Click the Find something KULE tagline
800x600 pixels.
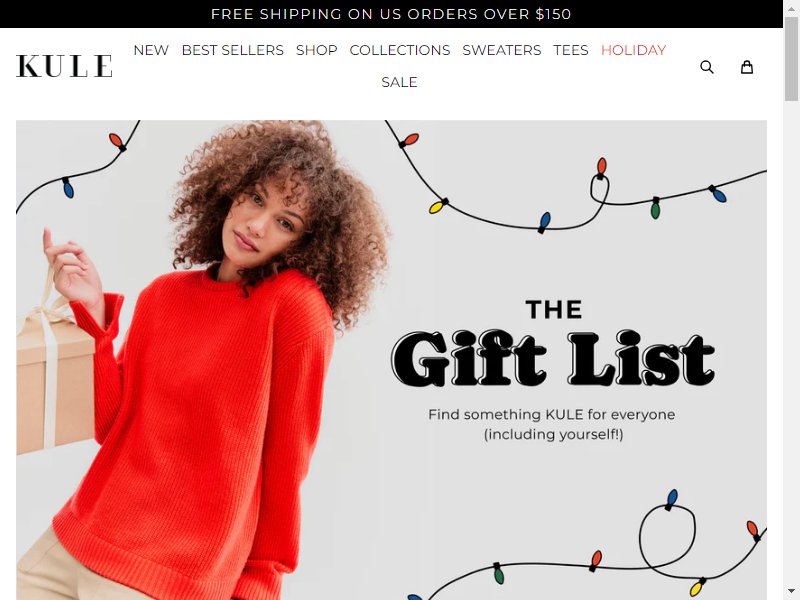coord(552,424)
